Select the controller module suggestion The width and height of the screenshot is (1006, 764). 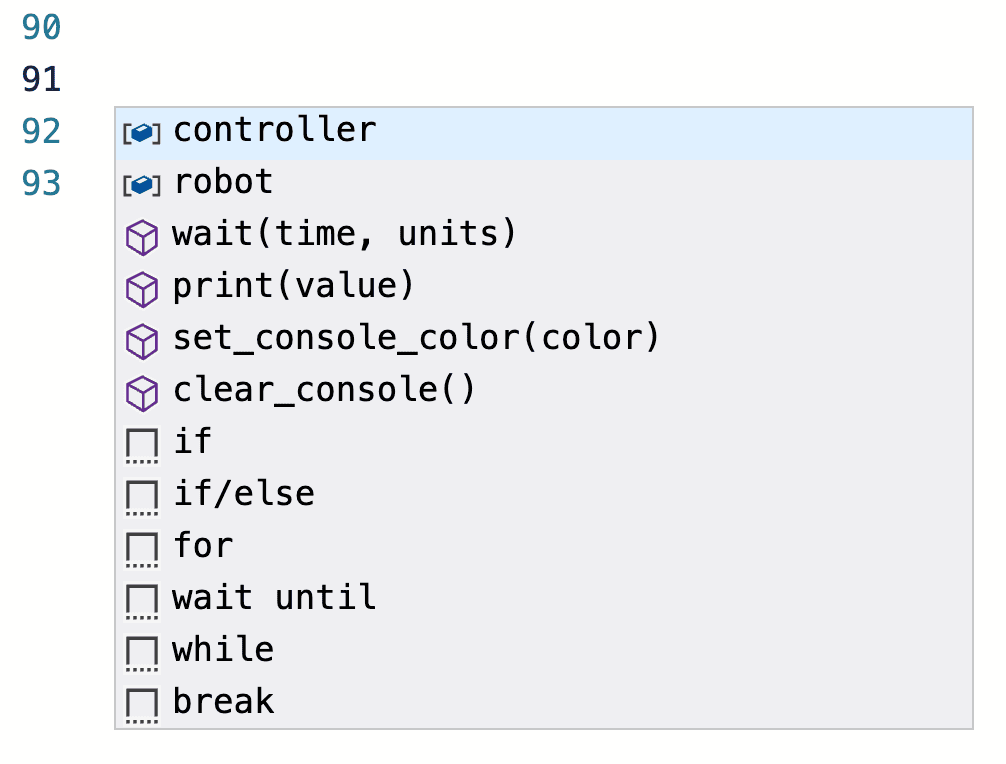pyautogui.click(x=275, y=129)
